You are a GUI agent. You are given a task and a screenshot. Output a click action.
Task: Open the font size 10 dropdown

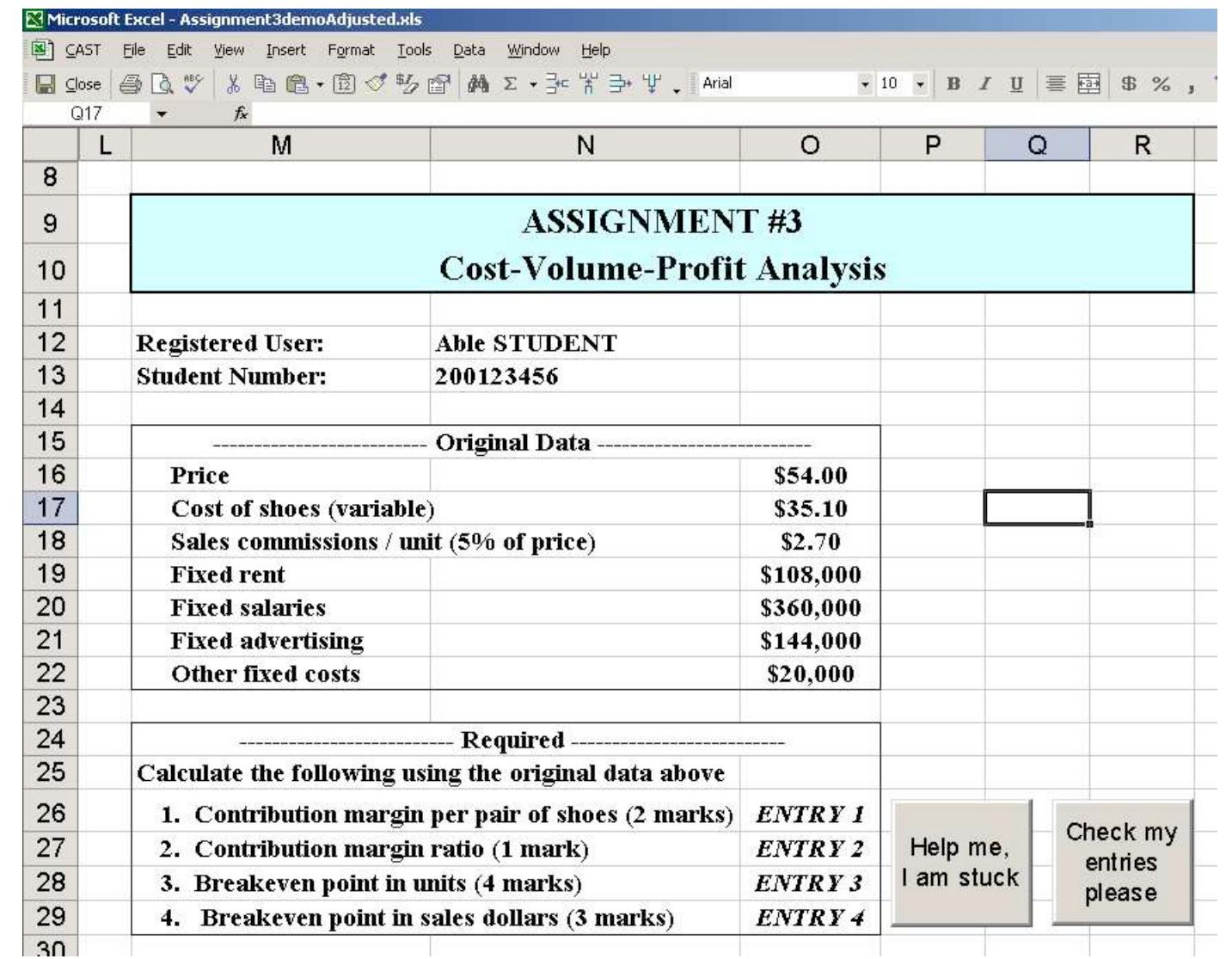pos(920,84)
